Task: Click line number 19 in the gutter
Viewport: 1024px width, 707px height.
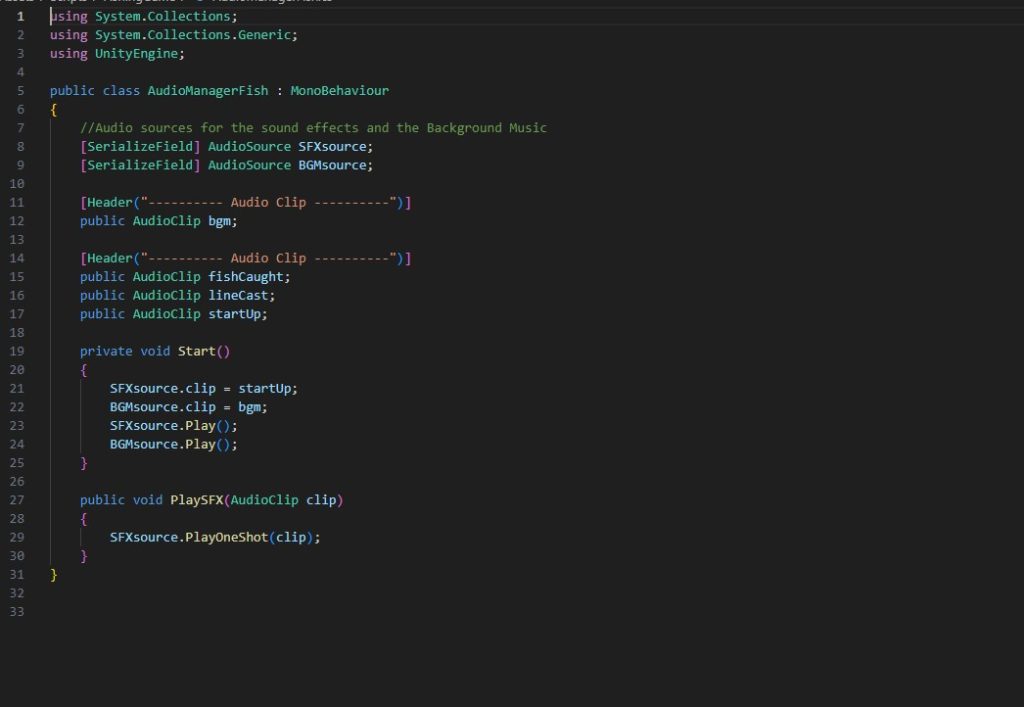Action: pyautogui.click(x=17, y=351)
